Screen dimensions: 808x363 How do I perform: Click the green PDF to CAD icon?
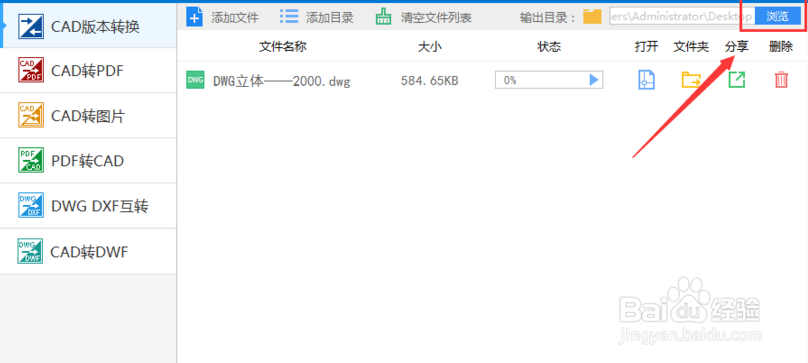point(31,160)
